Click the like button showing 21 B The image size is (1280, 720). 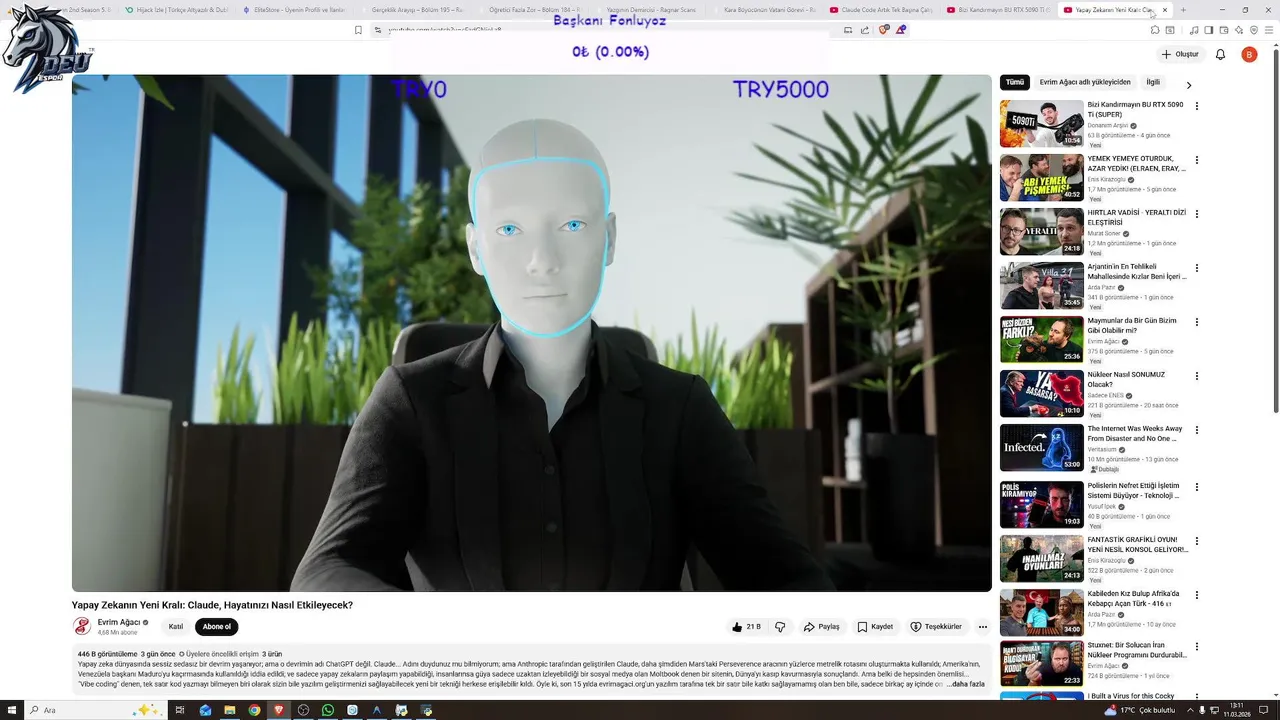(x=746, y=627)
